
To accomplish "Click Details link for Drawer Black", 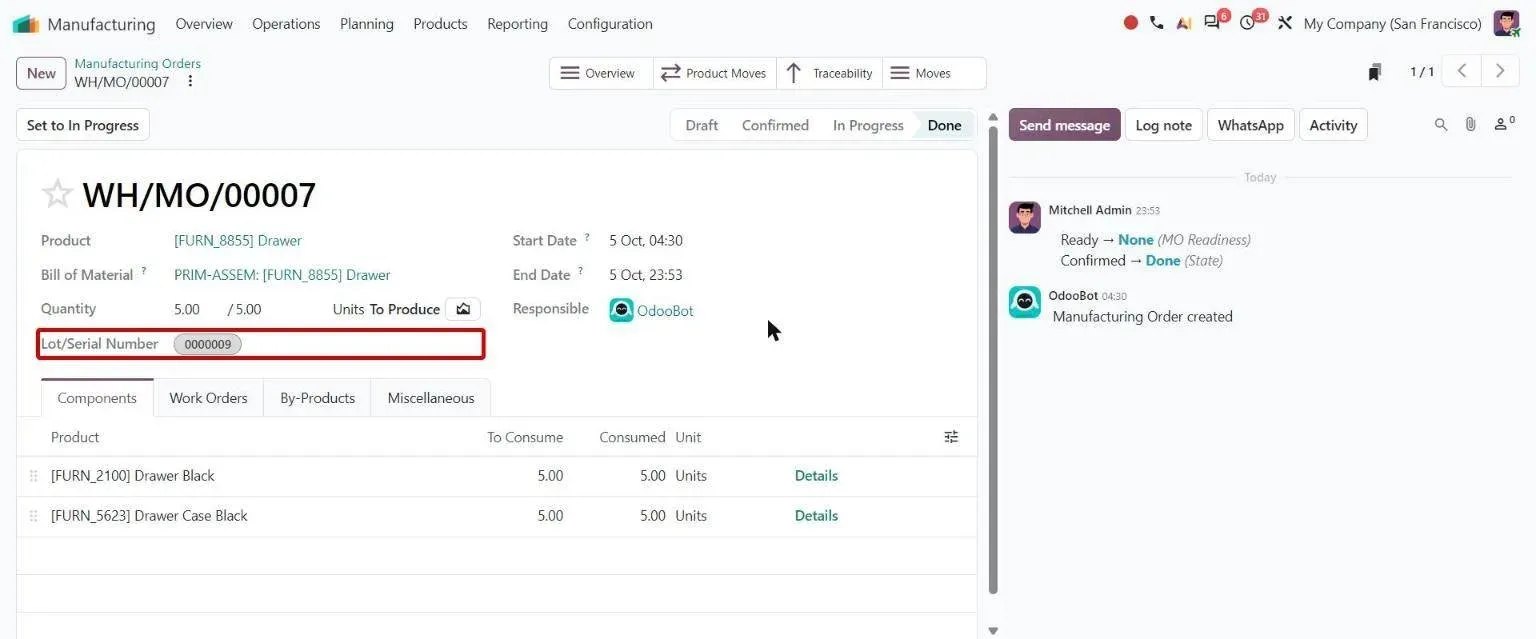I will coord(816,476).
